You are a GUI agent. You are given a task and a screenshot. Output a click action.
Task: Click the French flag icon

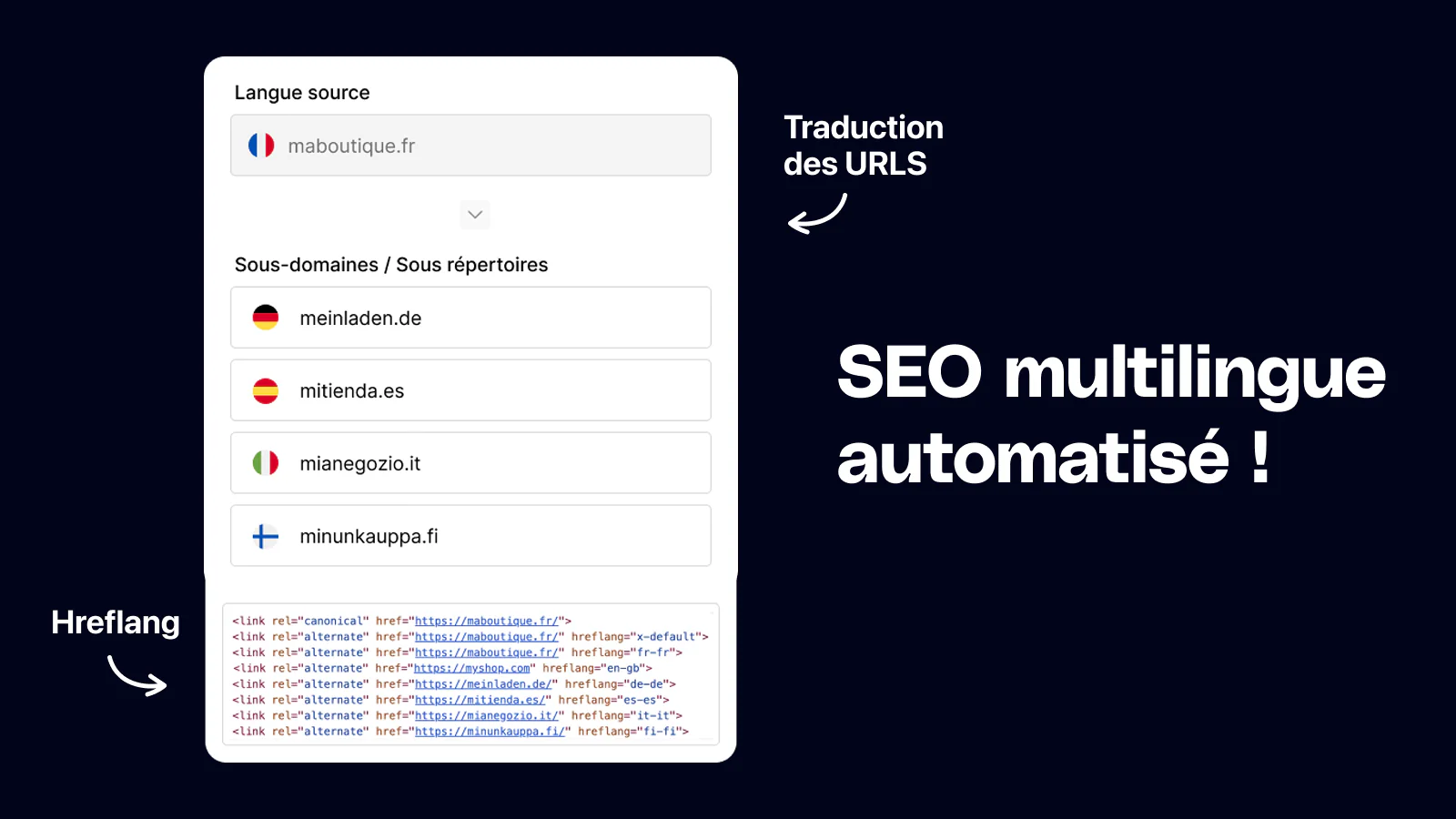261,146
